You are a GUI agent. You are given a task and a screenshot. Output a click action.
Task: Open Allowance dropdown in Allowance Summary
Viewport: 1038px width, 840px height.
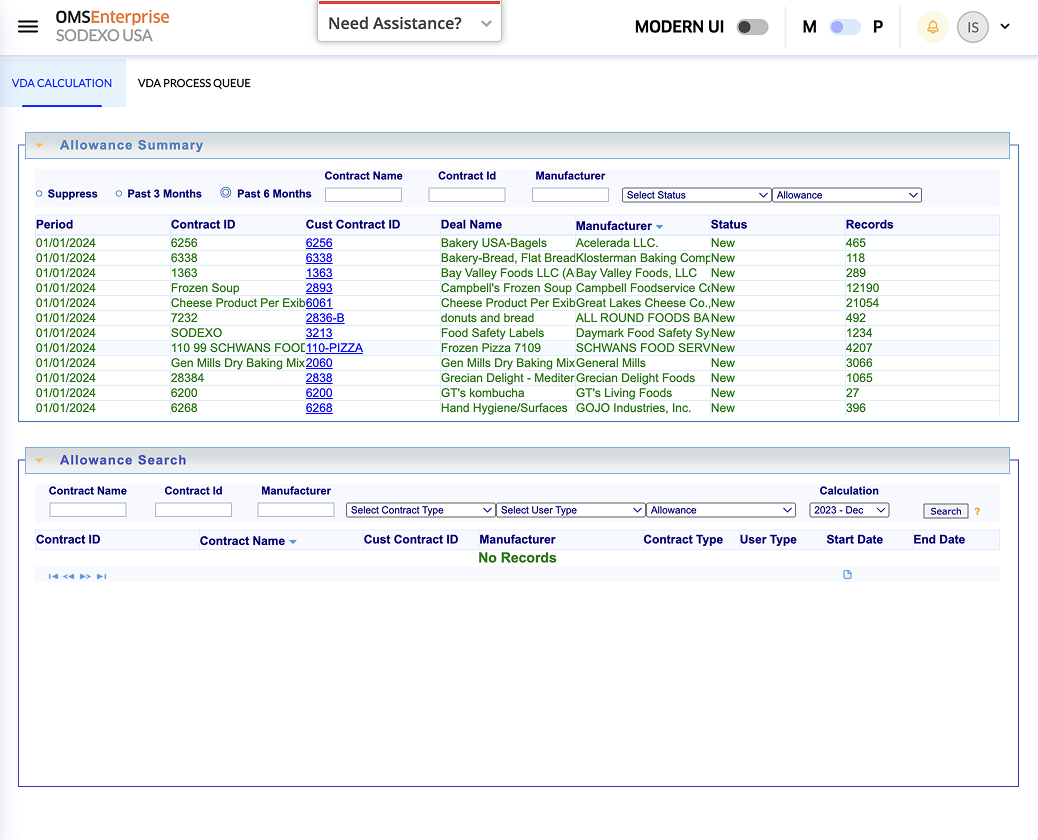click(847, 195)
